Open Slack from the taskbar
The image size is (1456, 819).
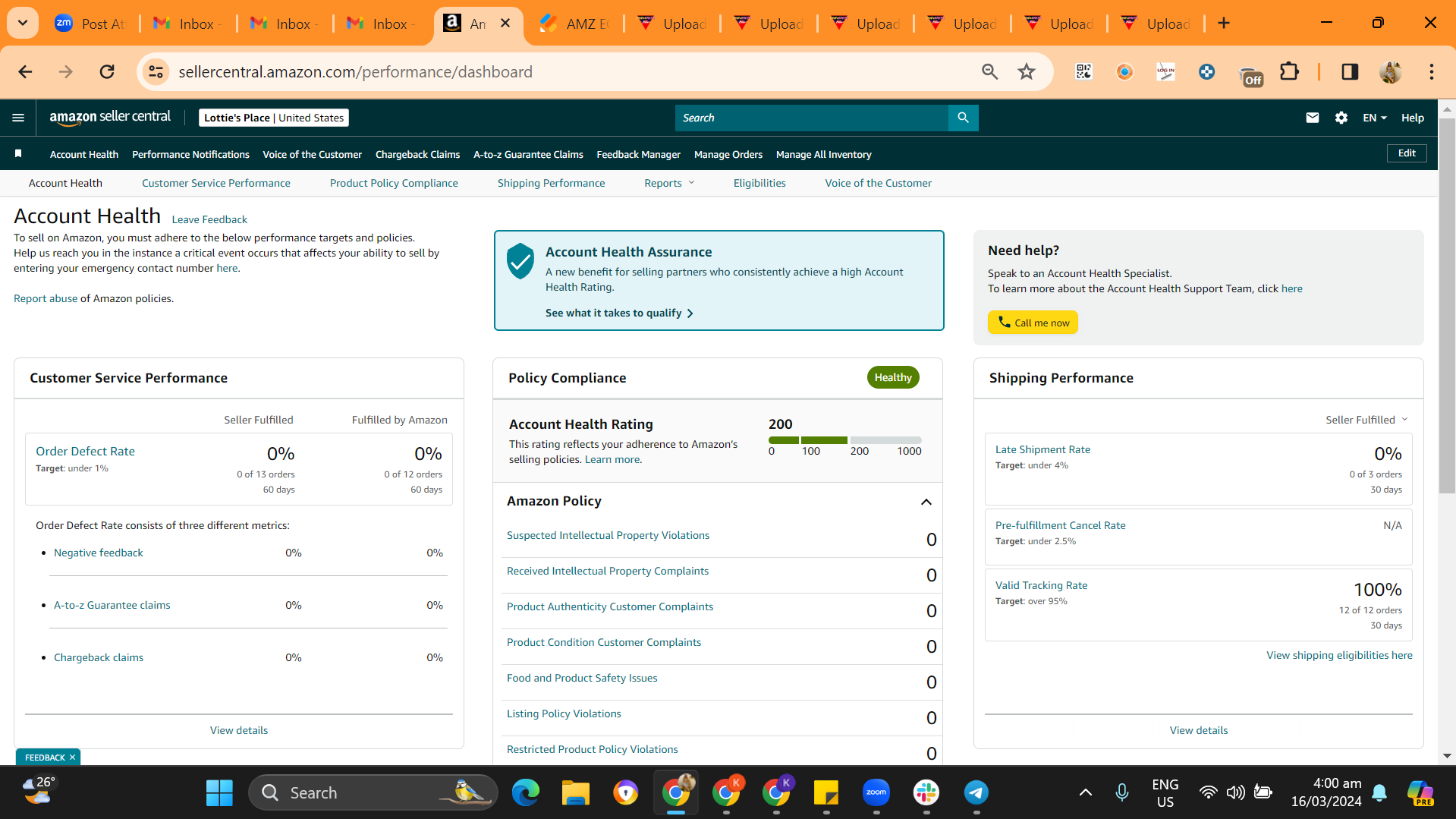pyautogui.click(x=926, y=793)
